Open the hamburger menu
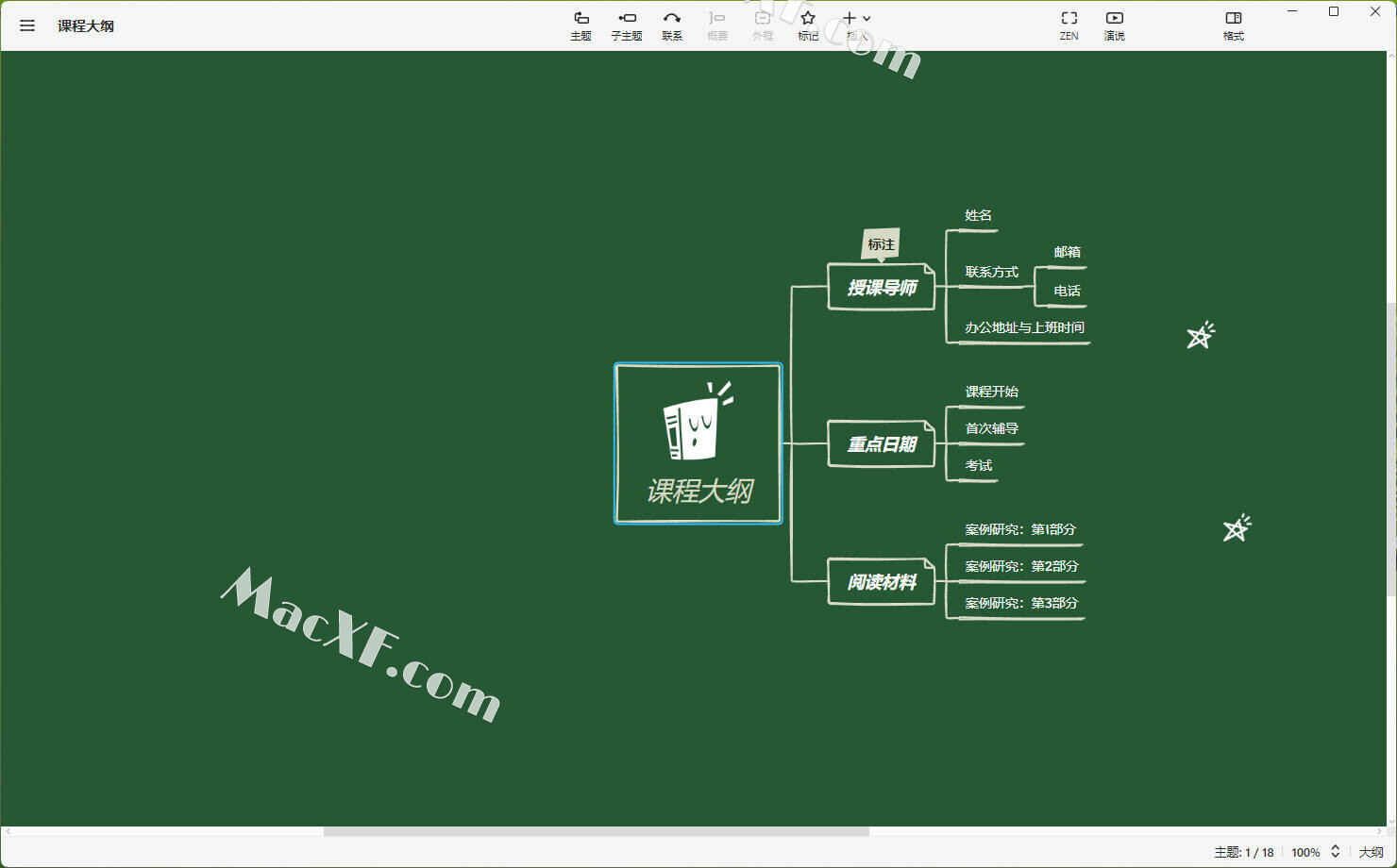 point(27,25)
